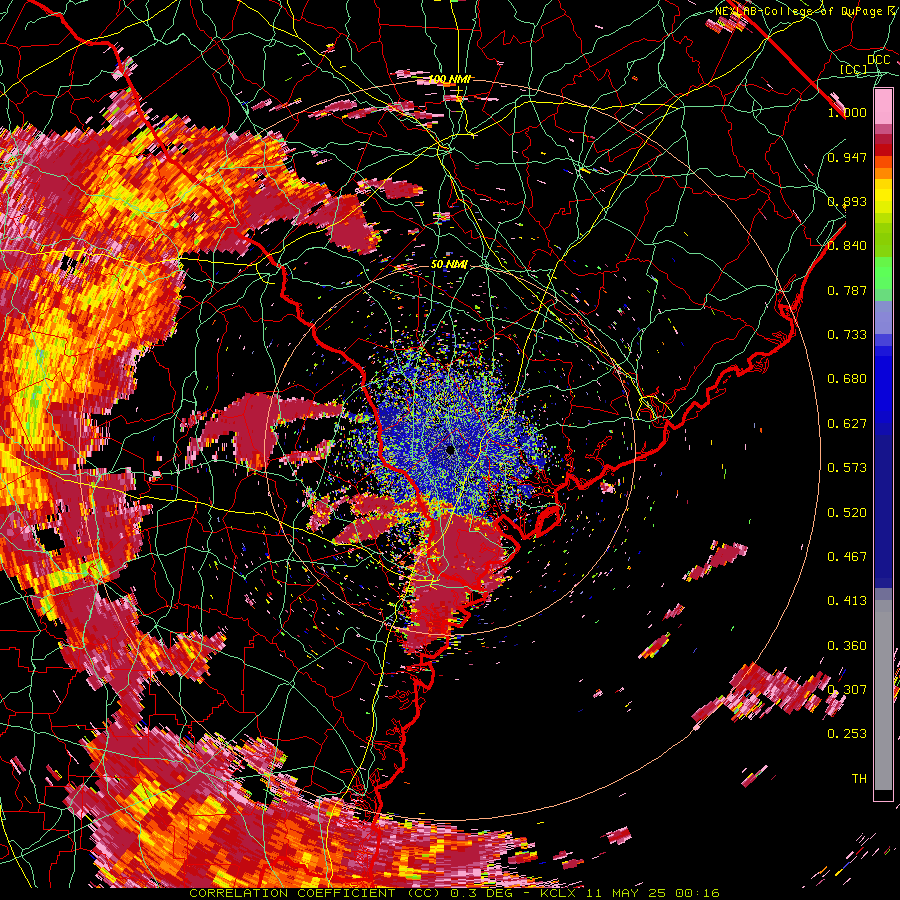Click the 50 NMI range ring label
Viewport: 900px width, 900px height.
point(449,264)
